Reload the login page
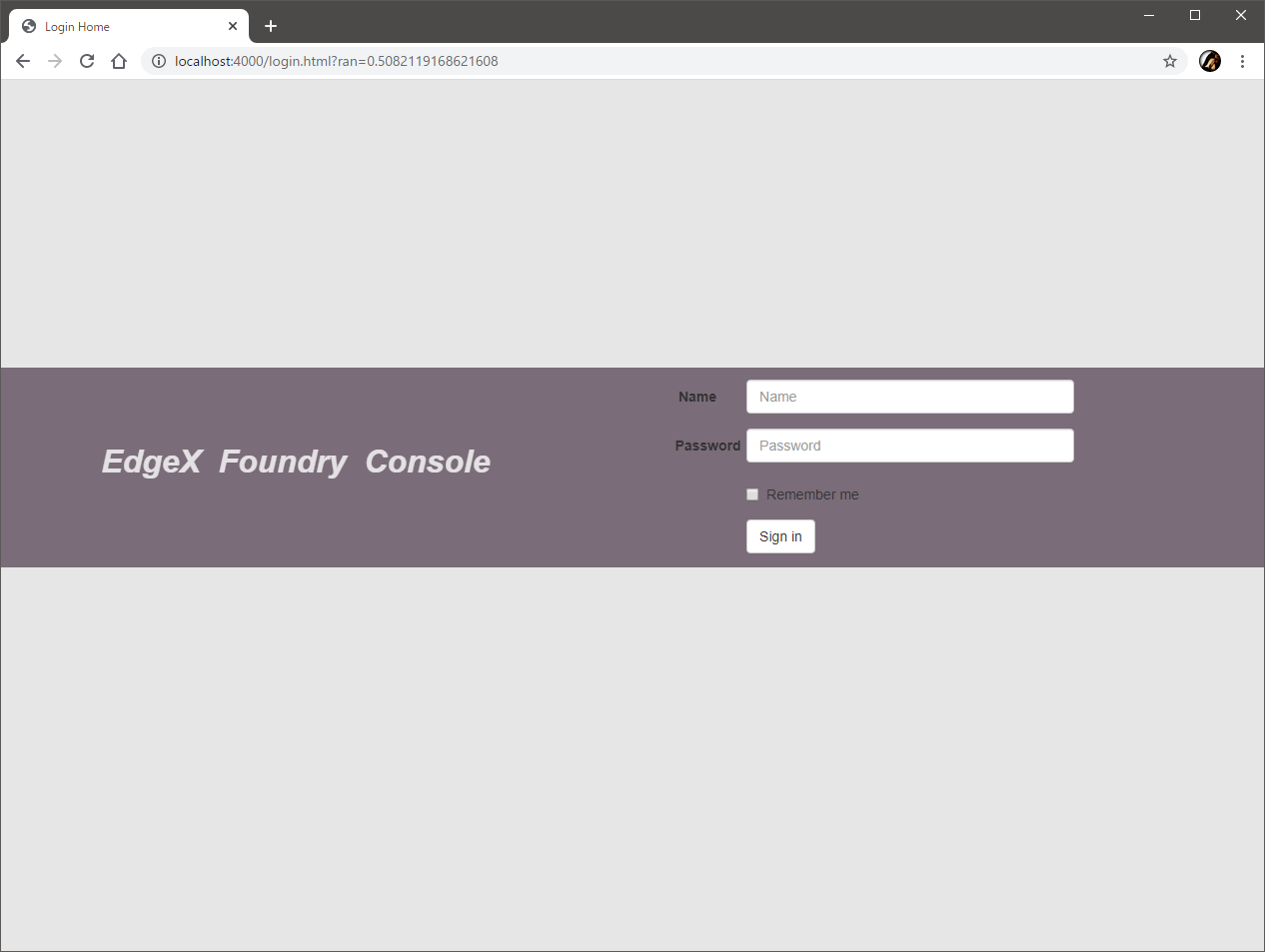The height and width of the screenshot is (952, 1265). (87, 61)
